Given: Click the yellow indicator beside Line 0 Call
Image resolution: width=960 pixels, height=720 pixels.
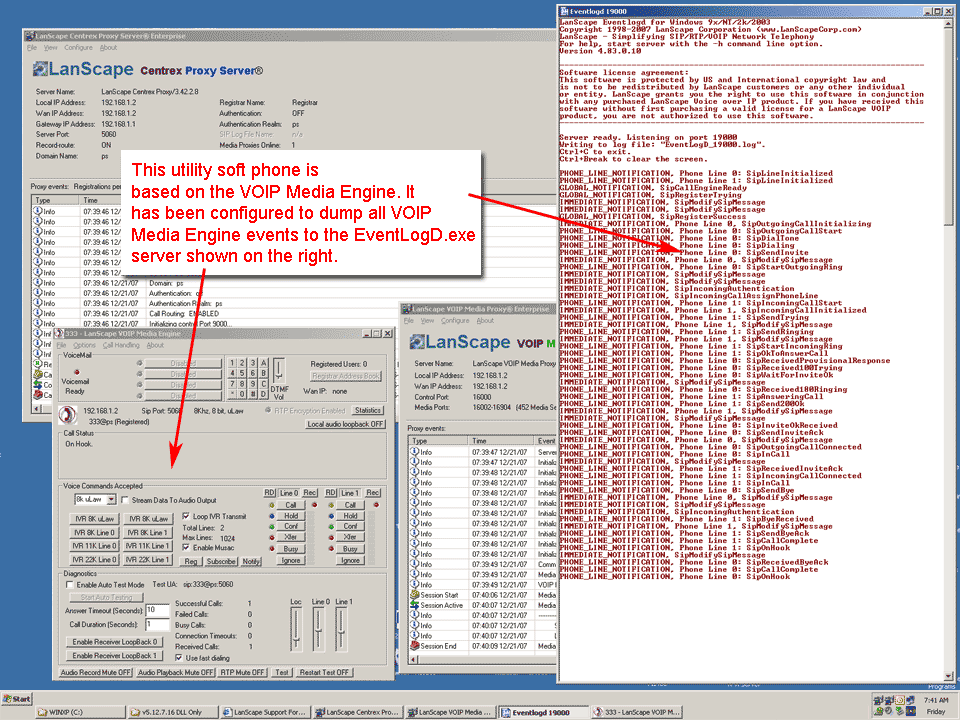Looking at the screenshot, I should (x=272, y=505).
